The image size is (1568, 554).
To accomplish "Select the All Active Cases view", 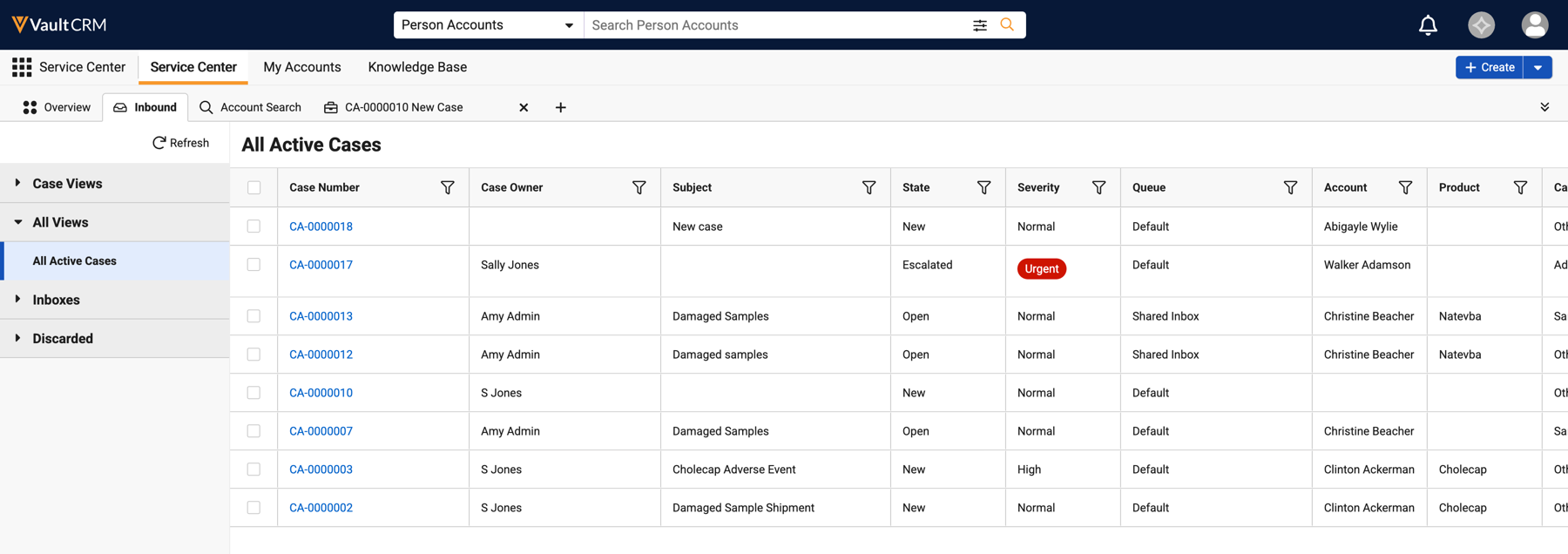I will click(116, 261).
